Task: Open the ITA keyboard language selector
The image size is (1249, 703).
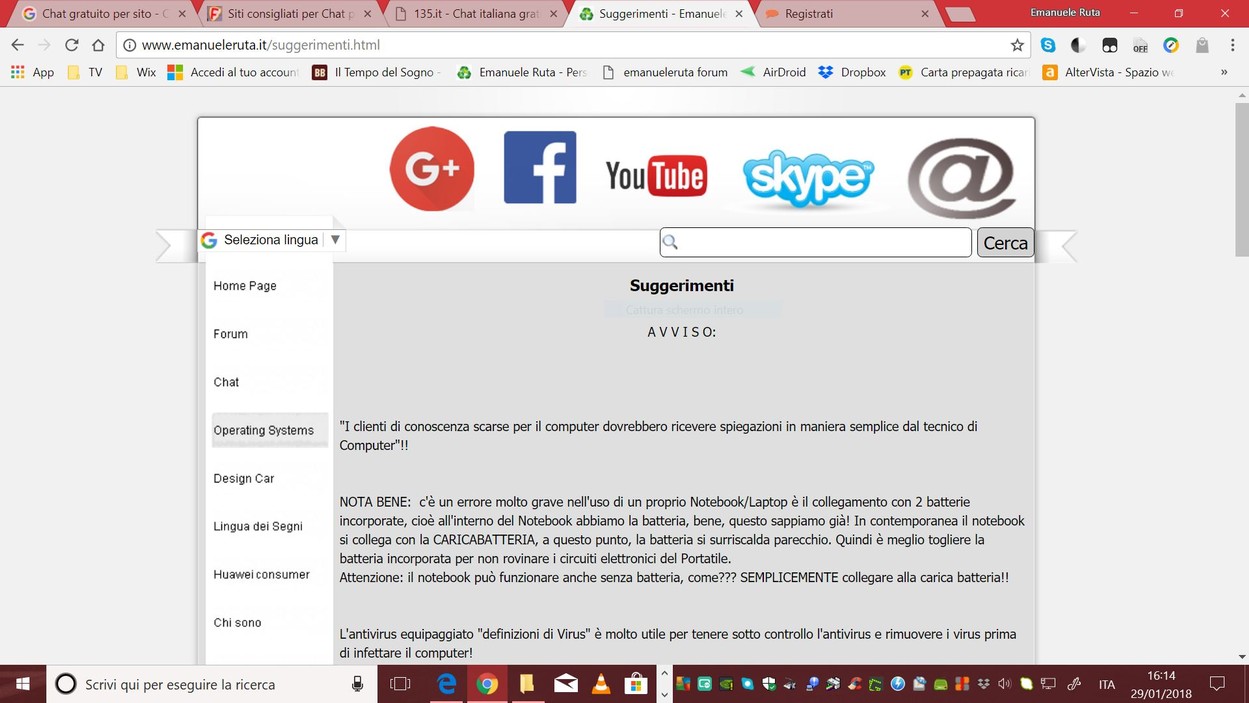Action: (x=1107, y=685)
